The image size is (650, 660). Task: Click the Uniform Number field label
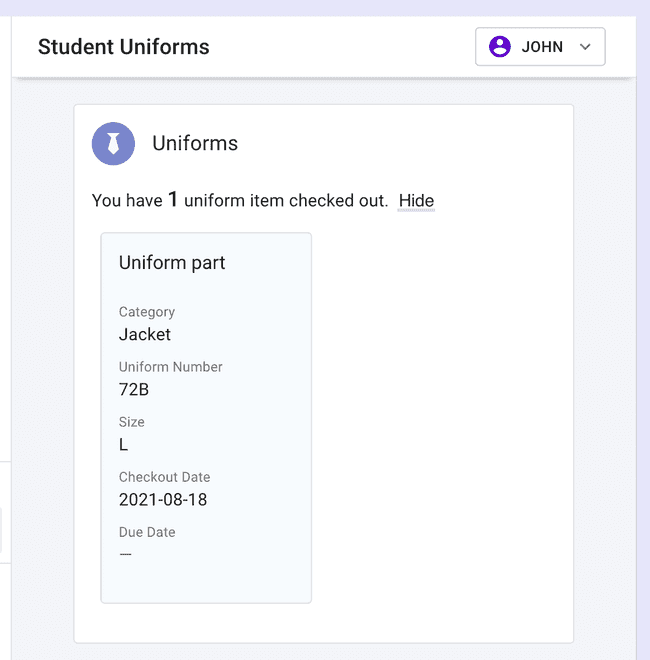tap(171, 367)
